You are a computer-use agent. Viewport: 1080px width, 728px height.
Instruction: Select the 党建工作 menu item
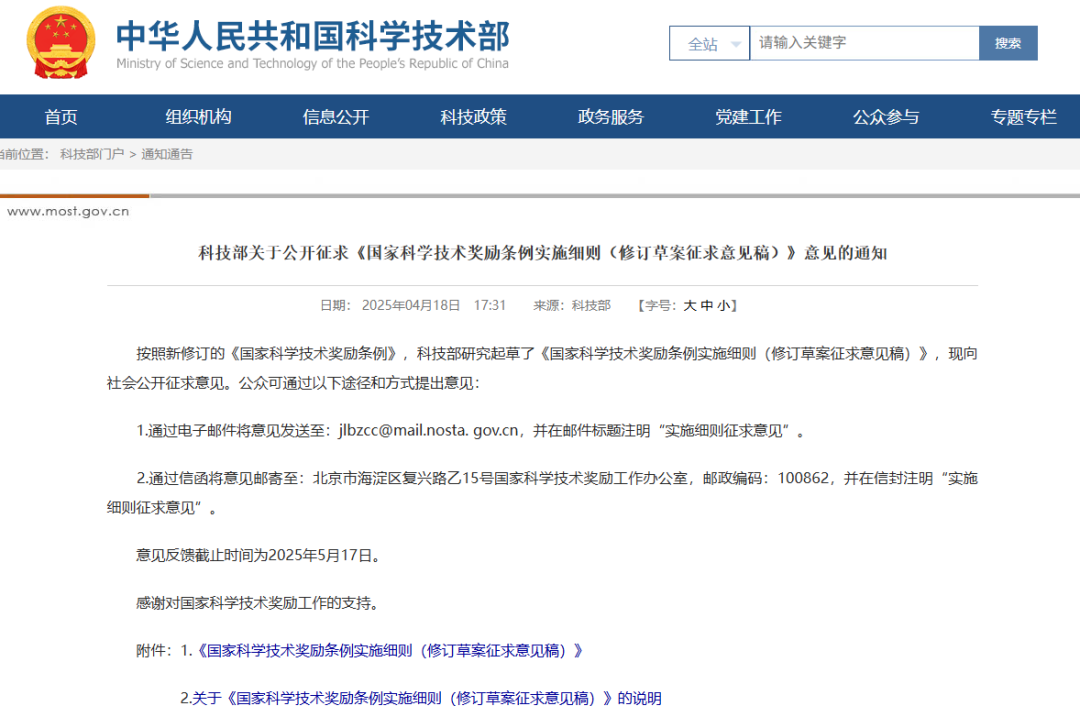(748, 116)
